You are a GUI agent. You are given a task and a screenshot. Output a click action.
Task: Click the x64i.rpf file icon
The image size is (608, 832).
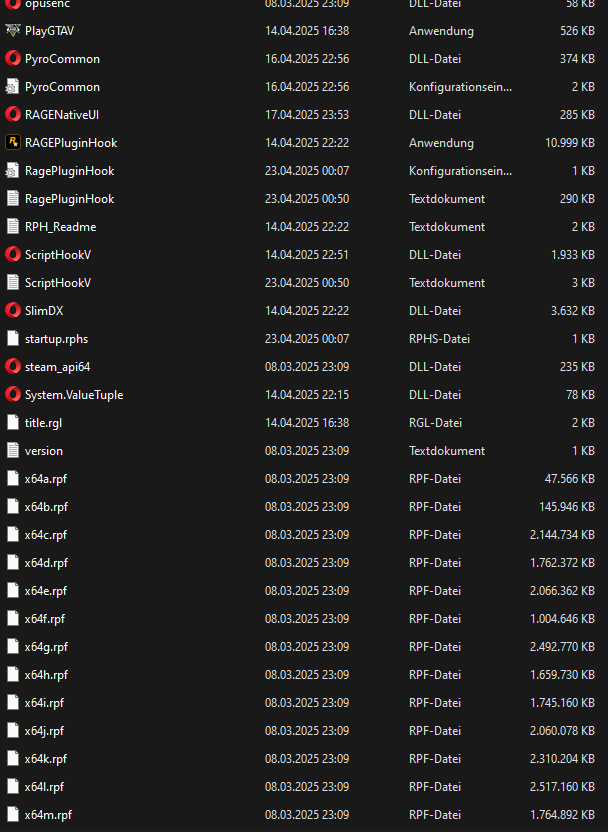tap(13, 703)
